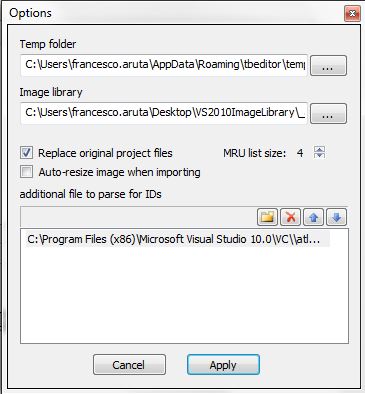Click empty area of the additional files list
365x394 pixels.
(184, 297)
